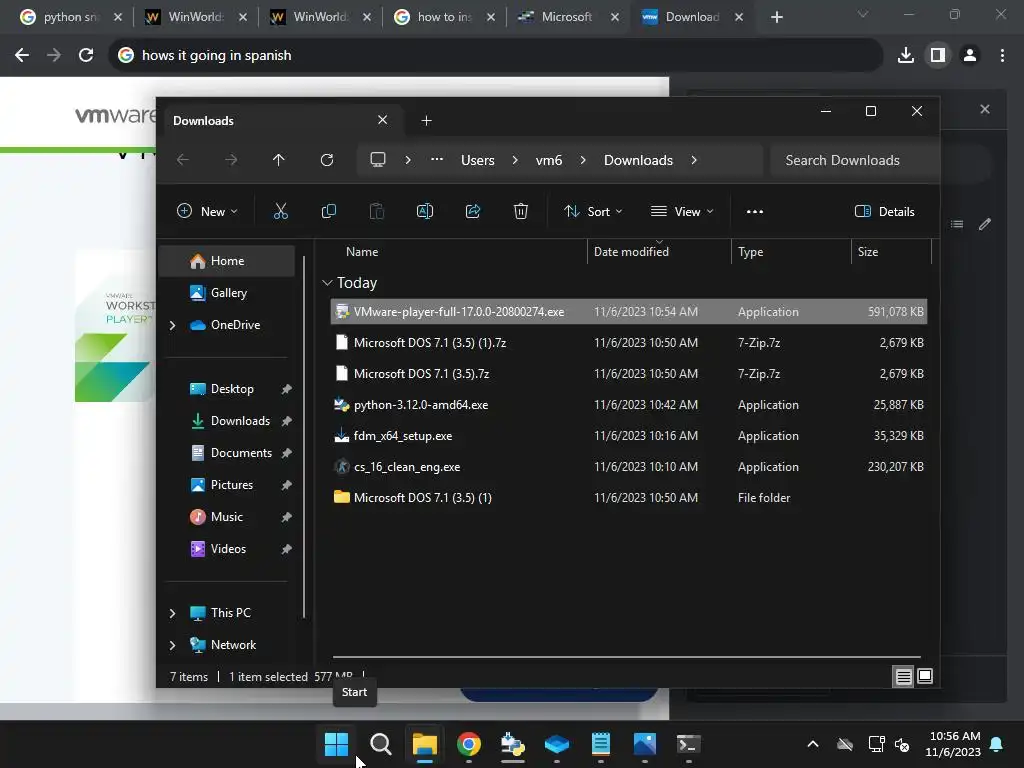Switch to the Microsoft Chrome tab
1024x768 pixels.
click(567, 17)
